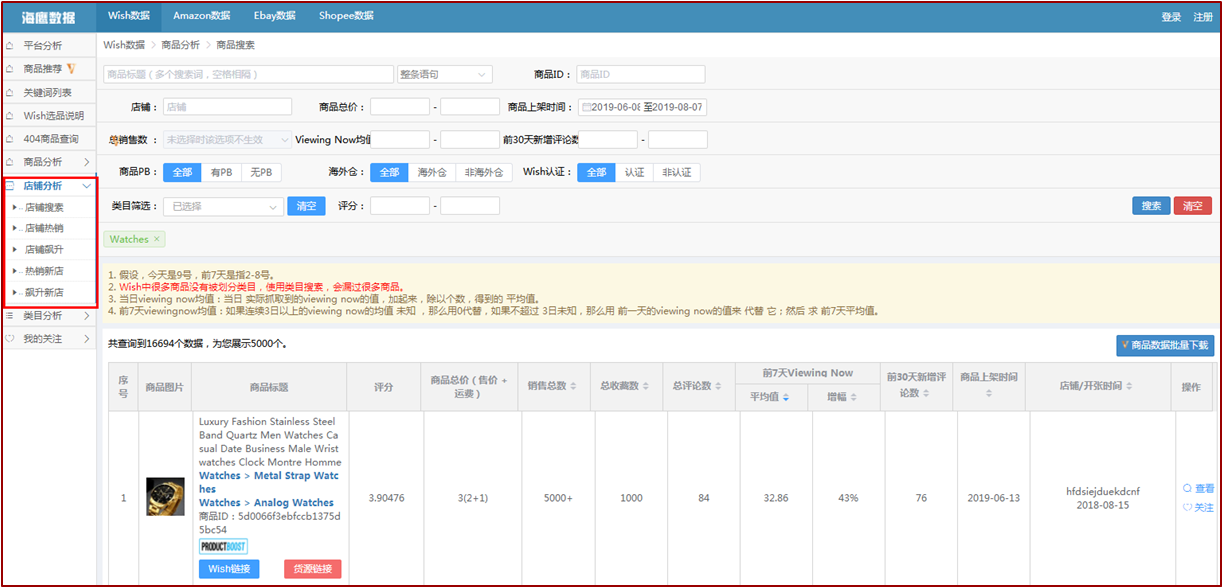
Task: Switch to the Amazon数据 tab
Action: point(201,16)
